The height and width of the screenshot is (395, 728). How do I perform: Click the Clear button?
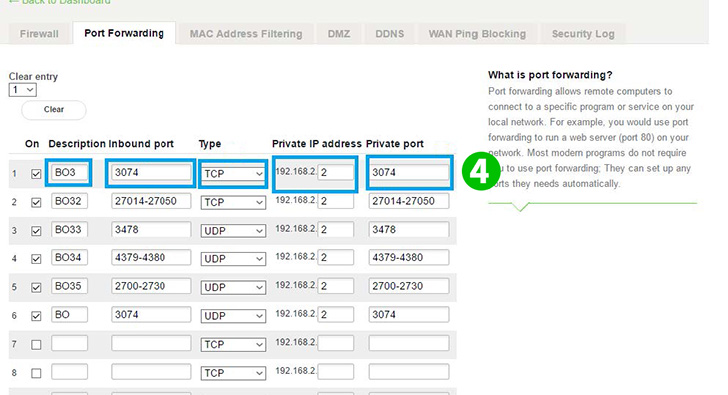pos(54,110)
